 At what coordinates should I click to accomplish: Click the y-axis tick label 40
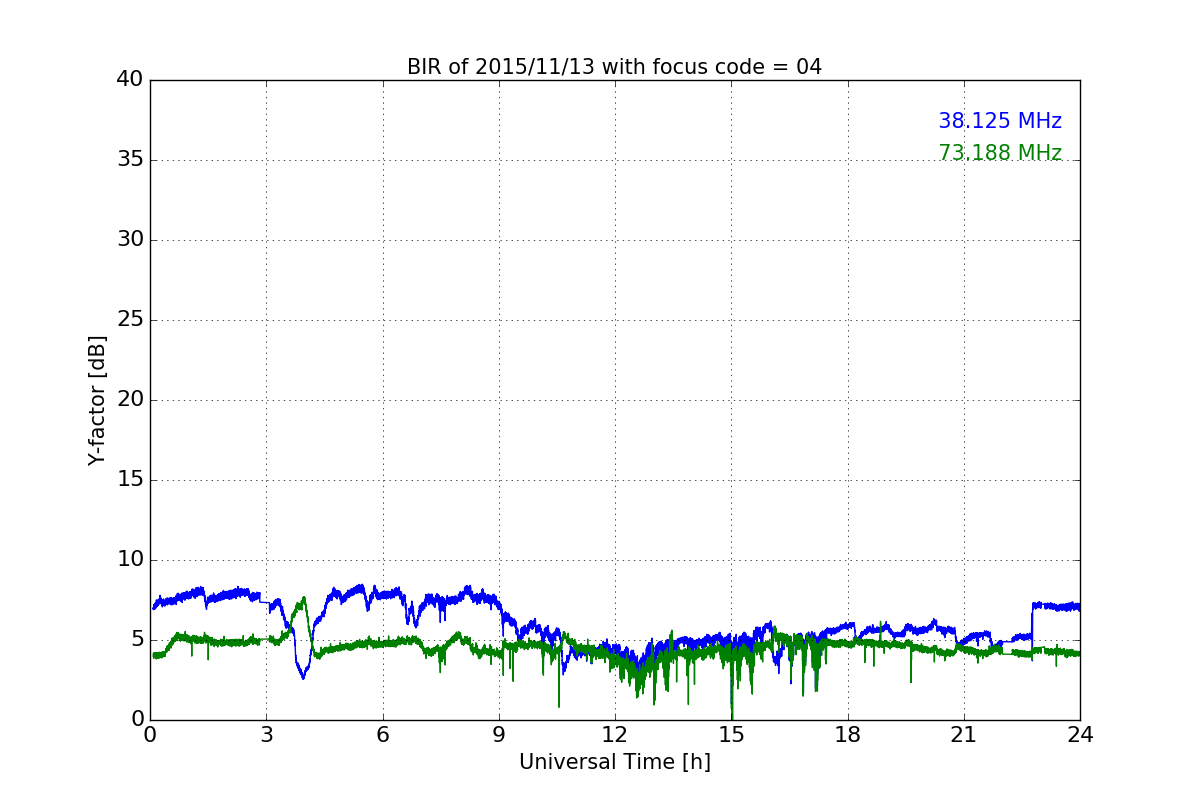(130, 80)
